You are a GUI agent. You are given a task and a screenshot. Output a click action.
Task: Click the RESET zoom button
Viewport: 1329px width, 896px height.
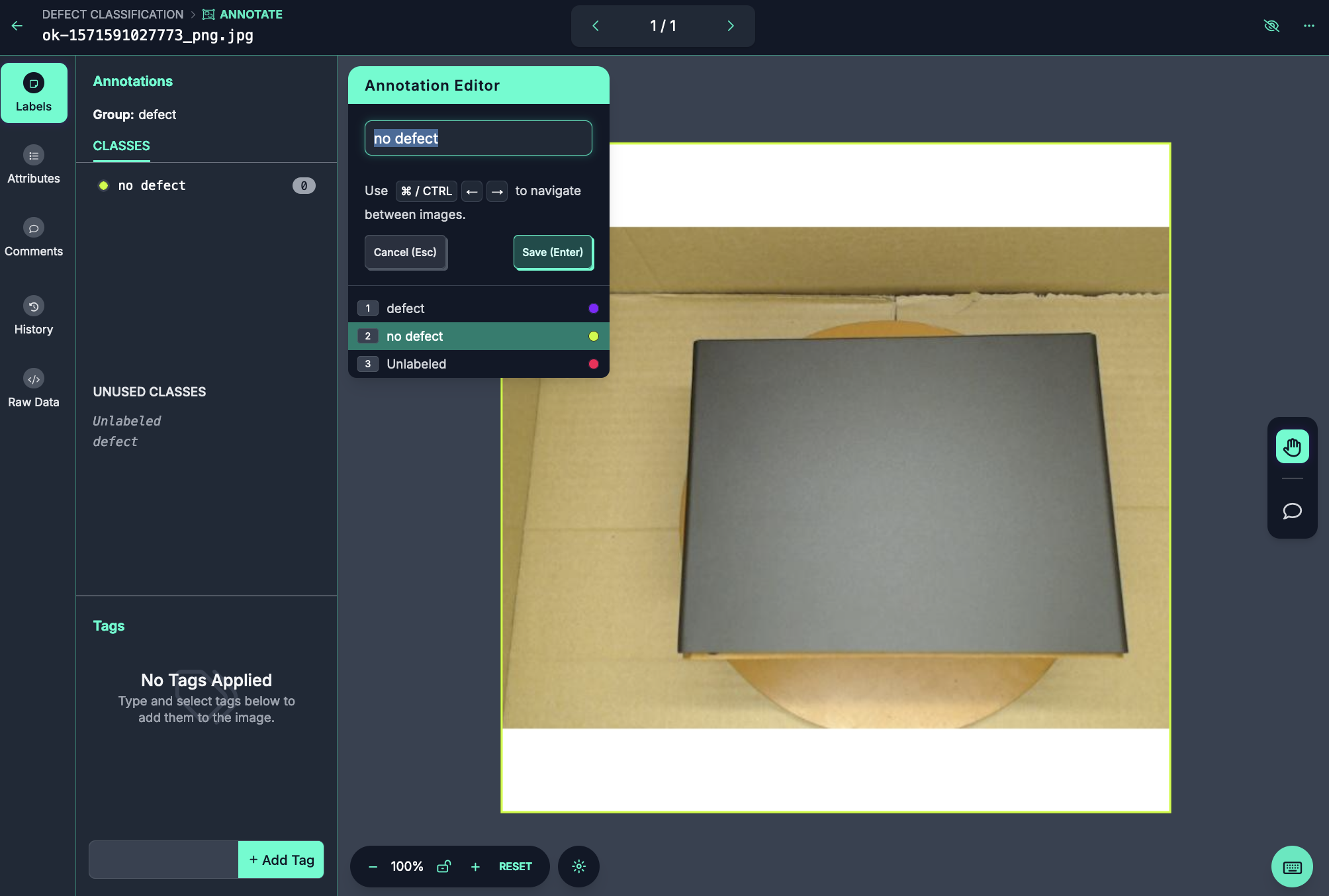(515, 866)
